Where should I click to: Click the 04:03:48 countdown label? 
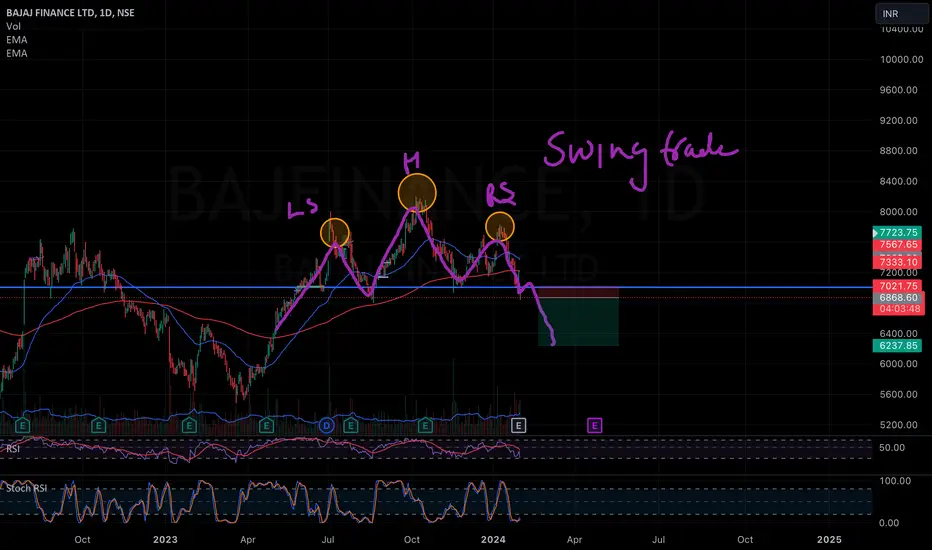click(x=898, y=309)
